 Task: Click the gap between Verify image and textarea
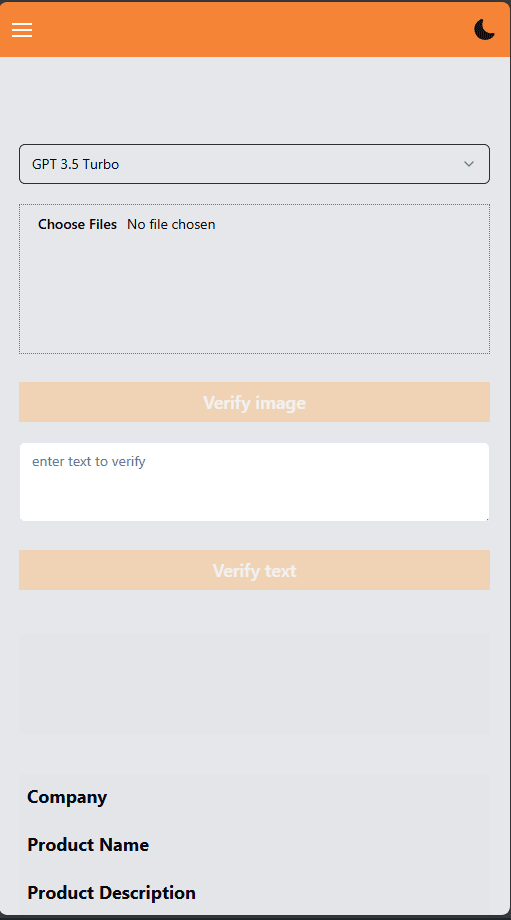click(254, 432)
